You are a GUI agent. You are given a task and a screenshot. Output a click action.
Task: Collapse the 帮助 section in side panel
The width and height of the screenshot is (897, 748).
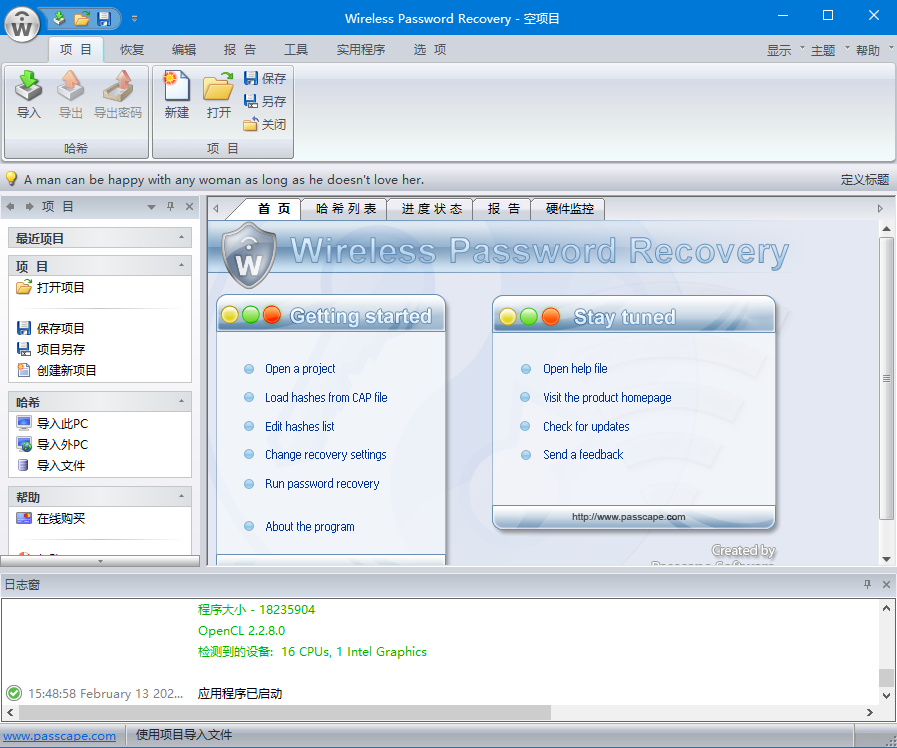tap(181, 496)
